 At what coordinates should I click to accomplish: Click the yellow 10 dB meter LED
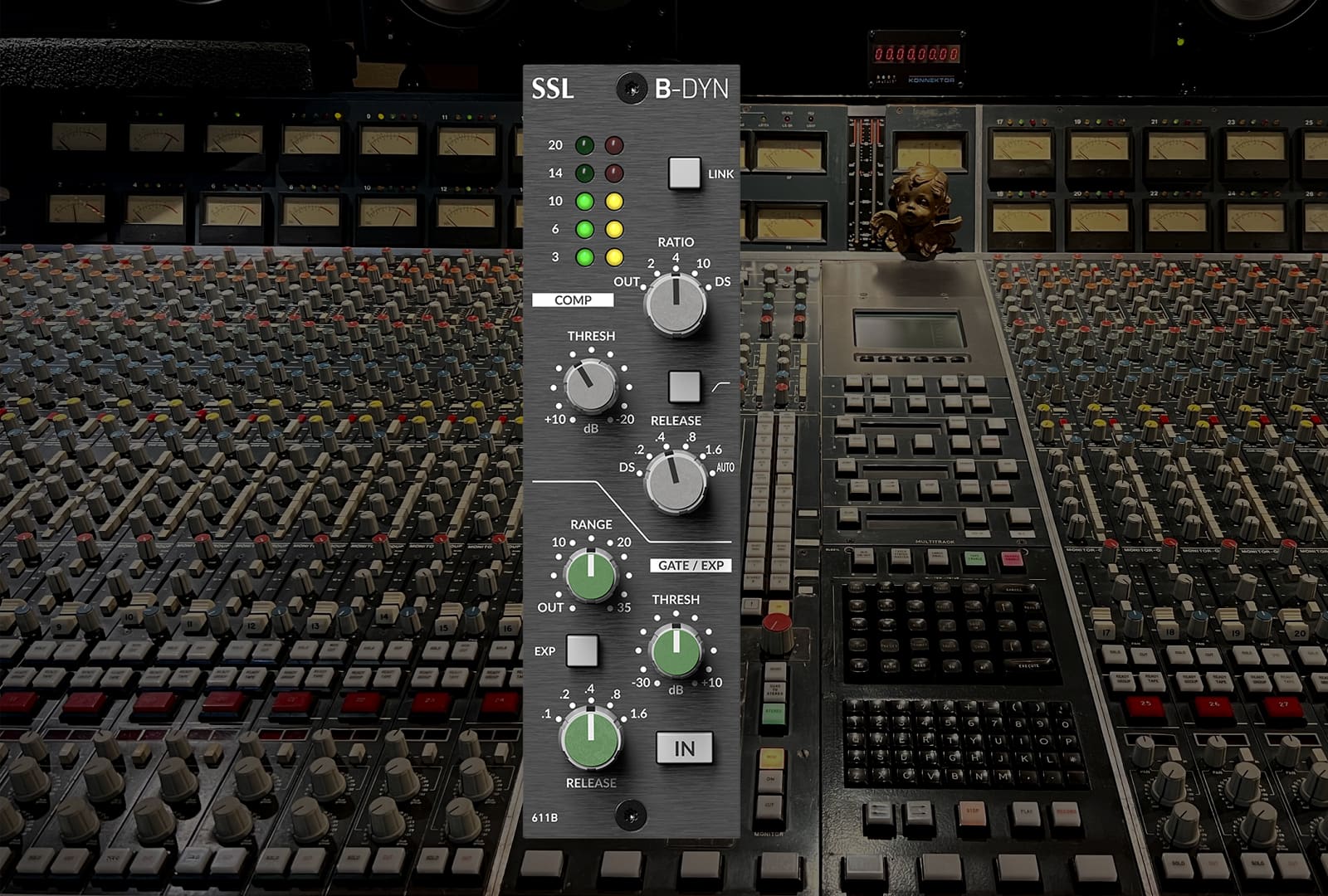click(614, 202)
